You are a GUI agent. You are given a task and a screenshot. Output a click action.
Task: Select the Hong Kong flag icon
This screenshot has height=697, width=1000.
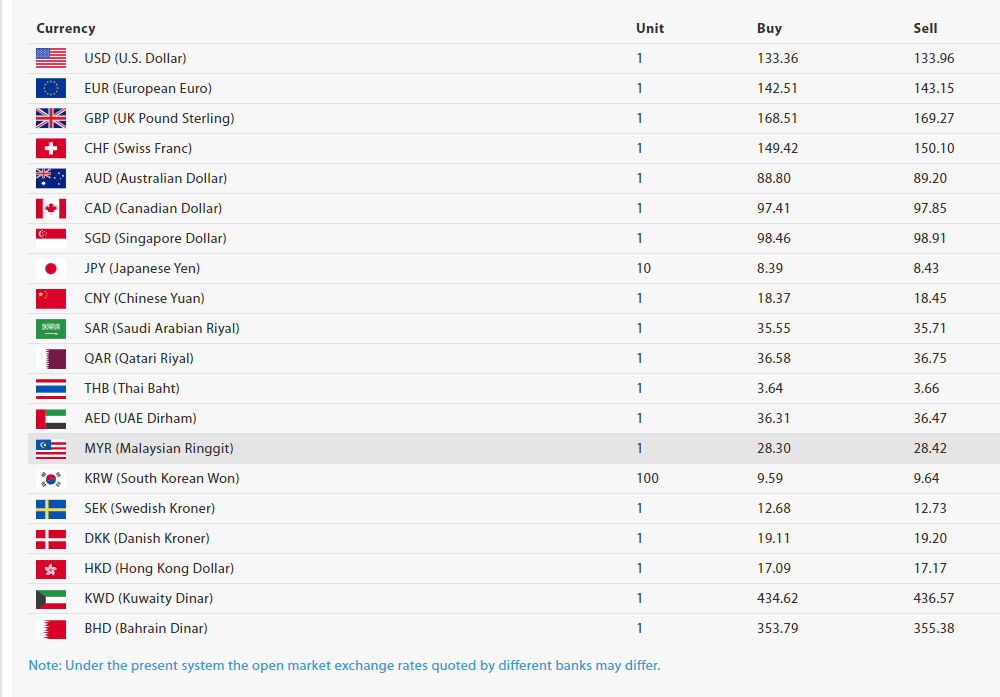tap(51, 568)
